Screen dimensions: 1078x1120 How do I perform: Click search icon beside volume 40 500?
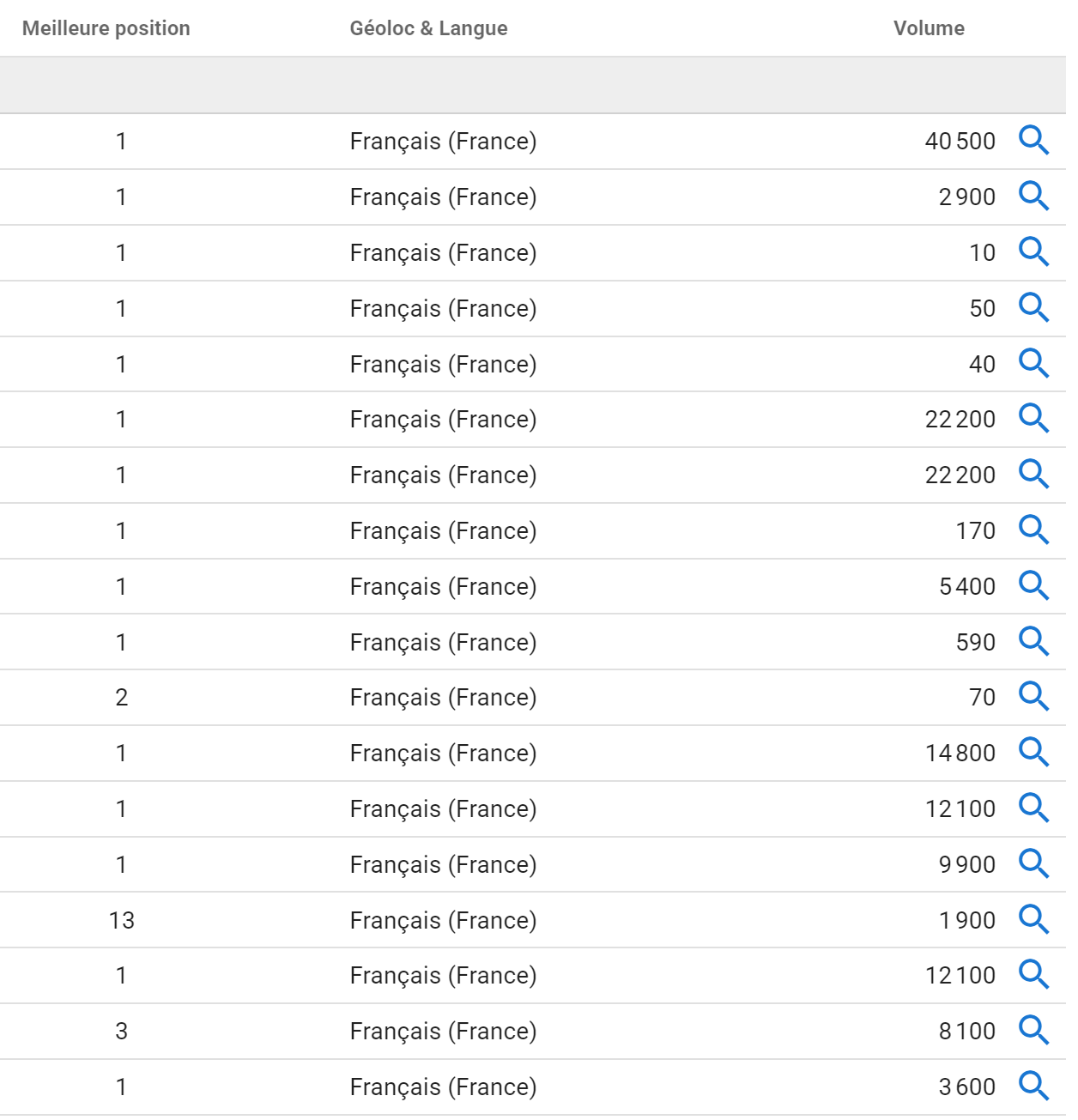click(x=1033, y=140)
